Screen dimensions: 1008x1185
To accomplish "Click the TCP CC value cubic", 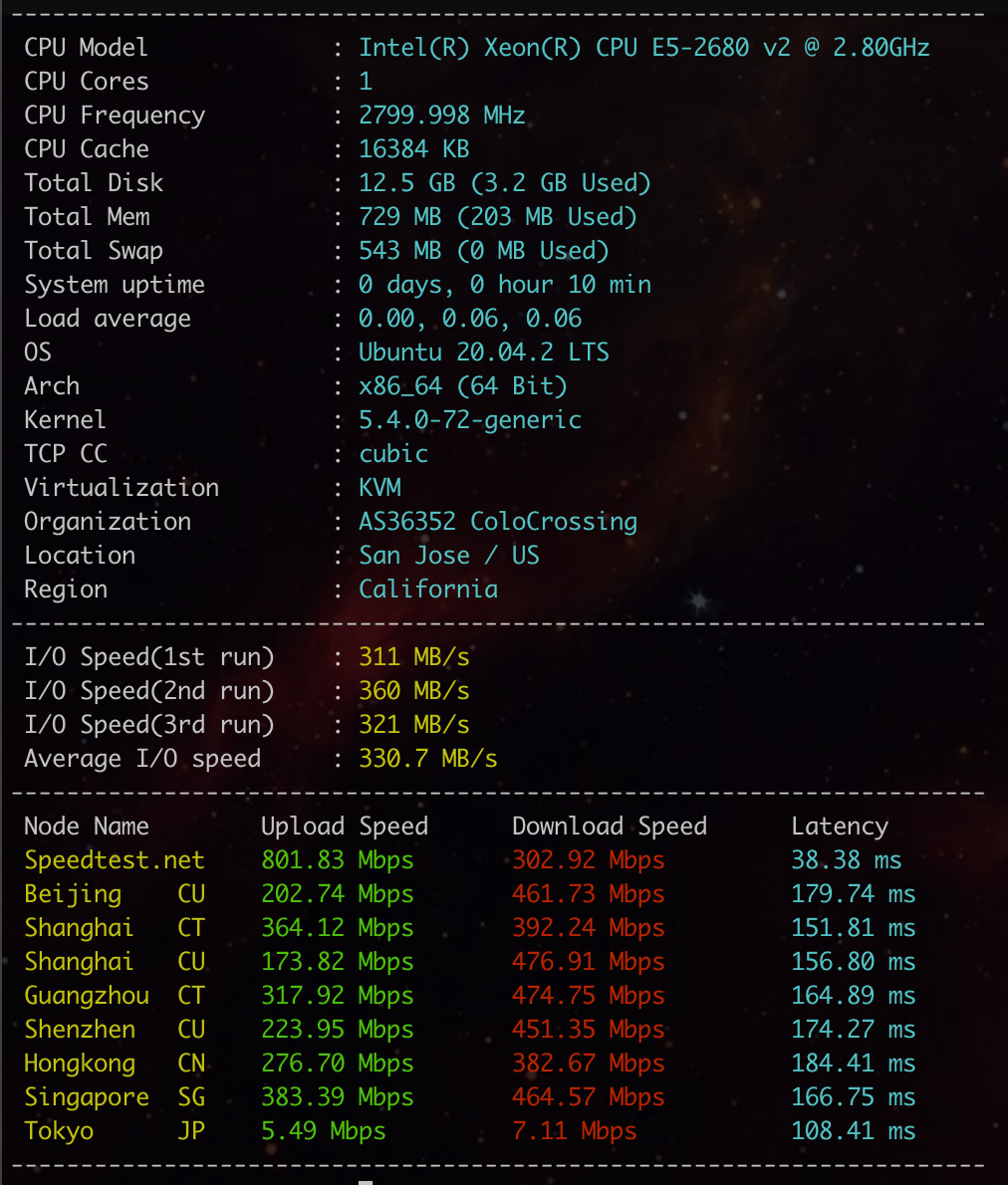I will (393, 454).
